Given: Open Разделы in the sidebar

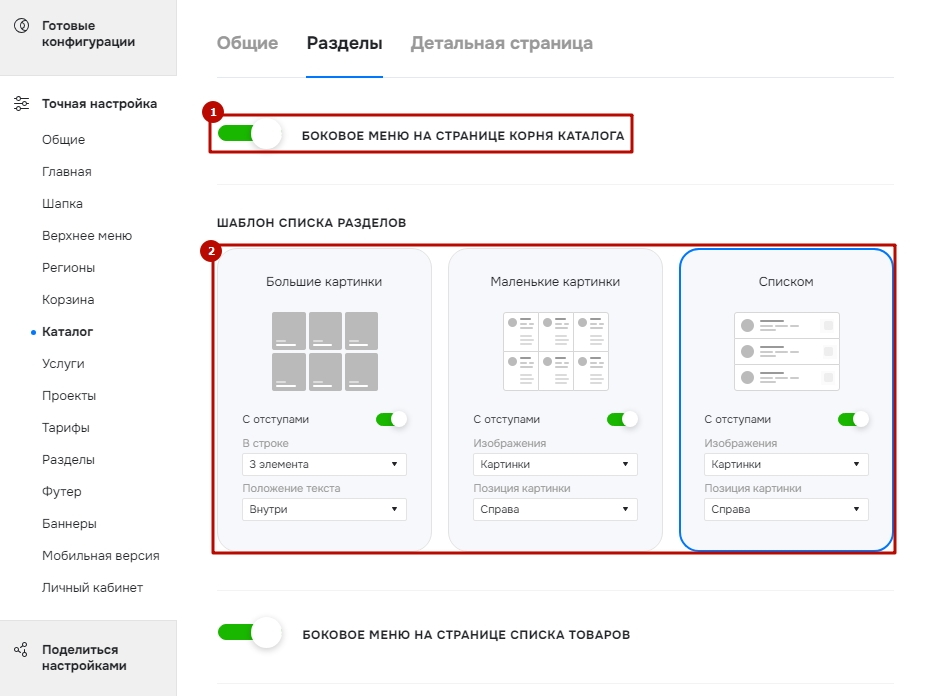Looking at the screenshot, I should [68, 459].
